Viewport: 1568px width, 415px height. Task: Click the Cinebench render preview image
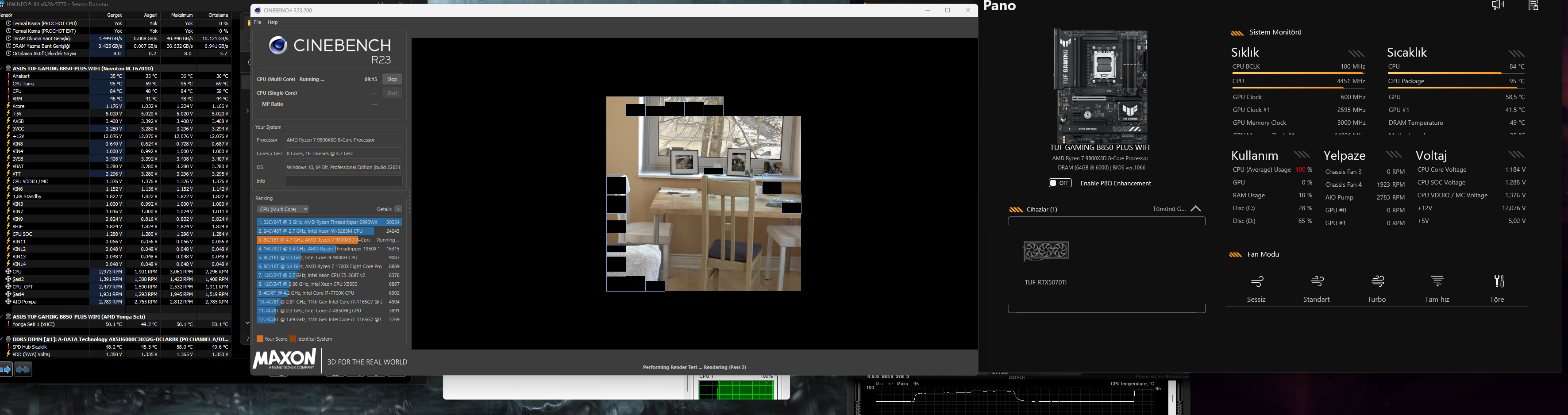(x=703, y=194)
